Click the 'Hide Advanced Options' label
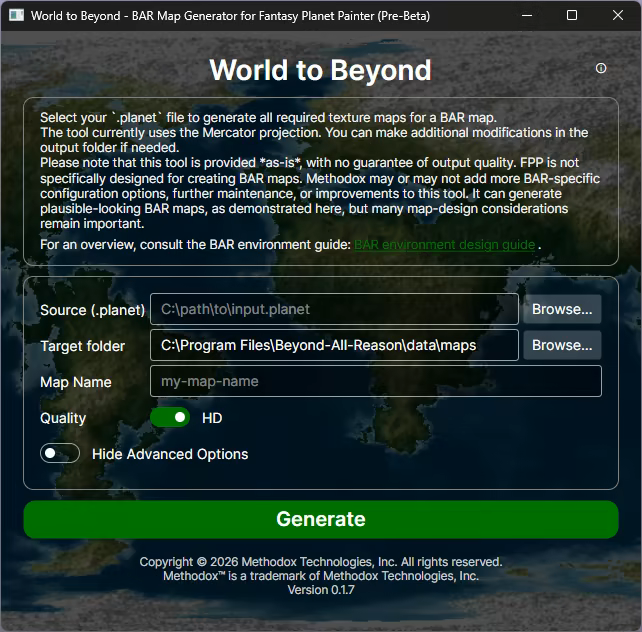This screenshot has width=642, height=632. click(x=170, y=454)
